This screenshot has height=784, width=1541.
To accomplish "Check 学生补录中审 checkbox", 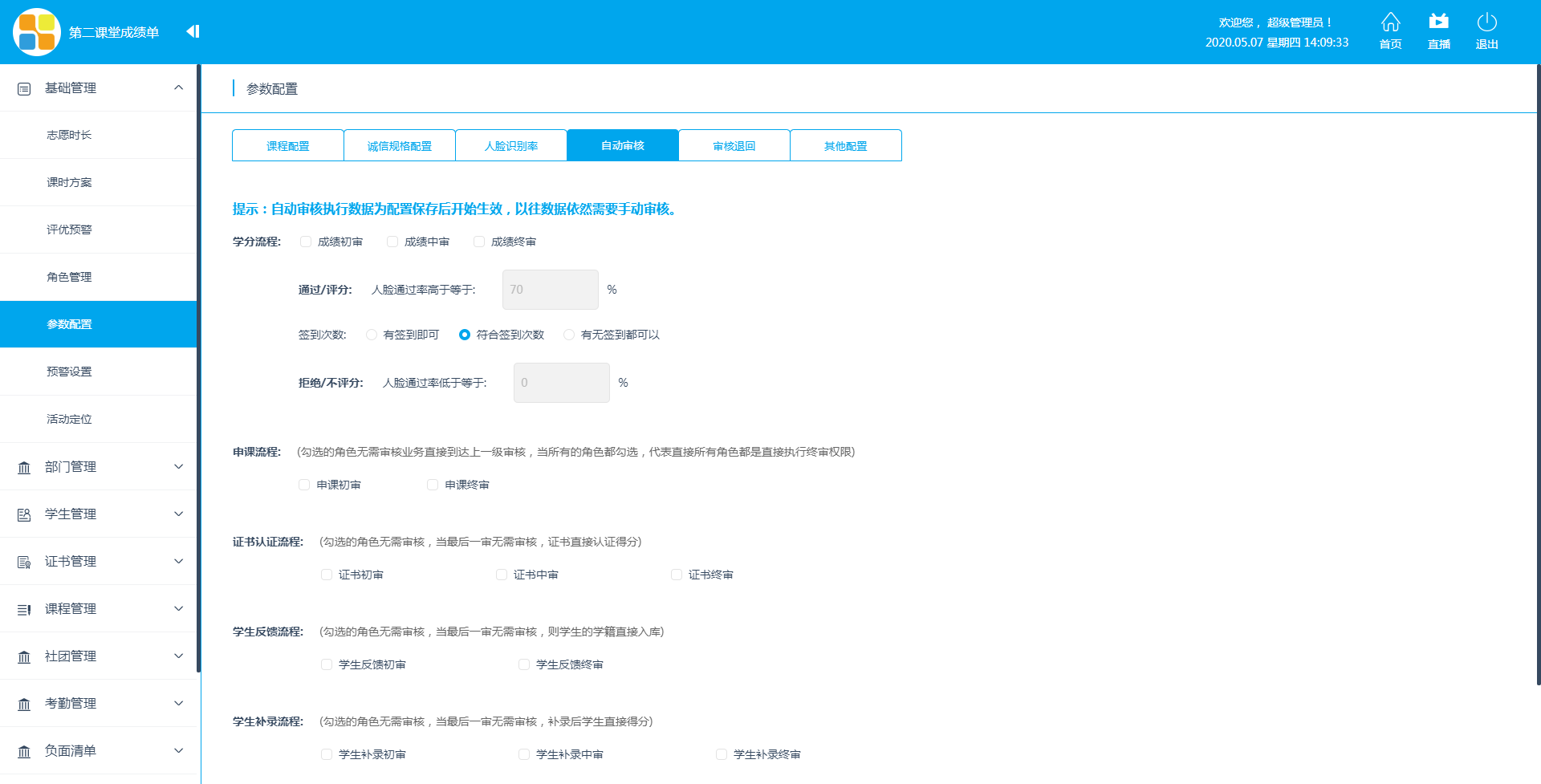I will pos(524,754).
